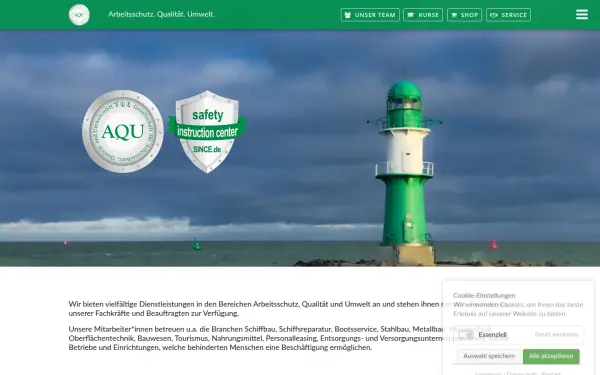Click the AQU logo in the header
The height and width of the screenshot is (375, 600).
coord(79,15)
